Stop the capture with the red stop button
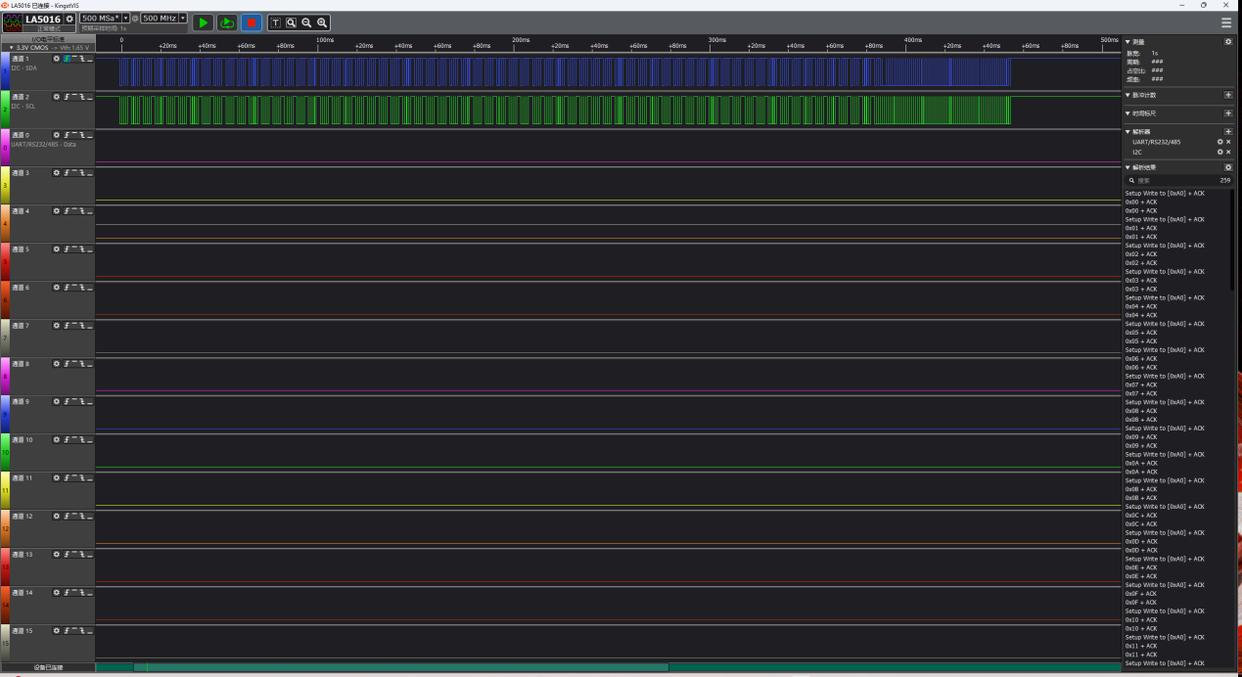1242x677 pixels. click(x=251, y=22)
